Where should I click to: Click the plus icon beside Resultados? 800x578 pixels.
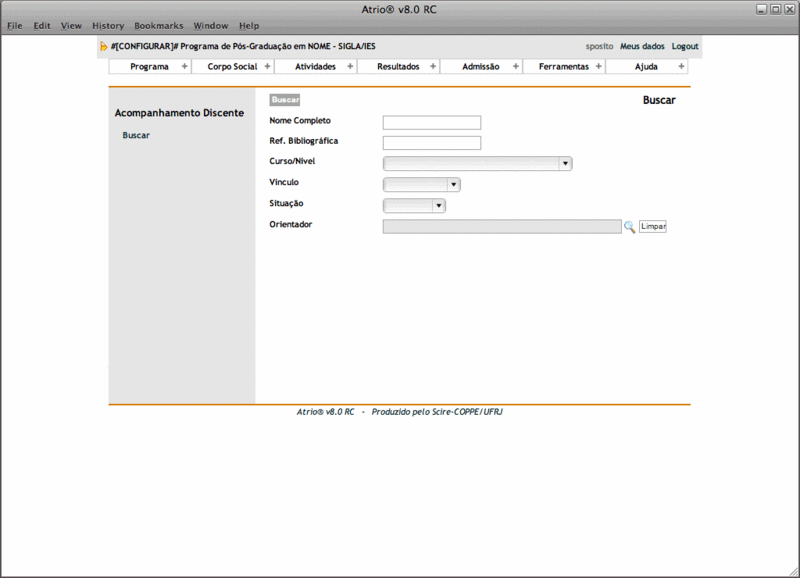[433, 67]
